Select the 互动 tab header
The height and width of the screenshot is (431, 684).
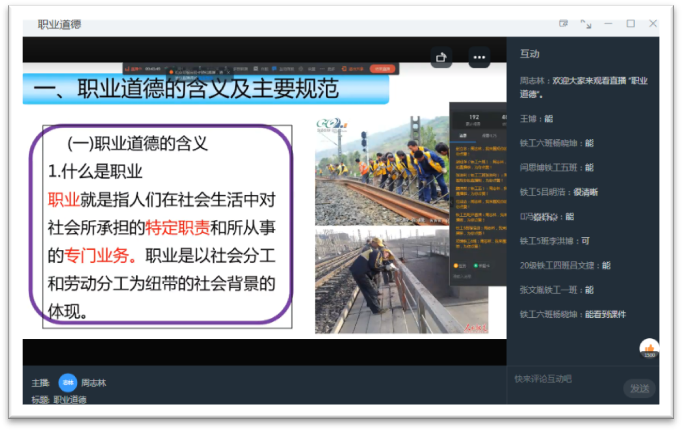click(529, 54)
